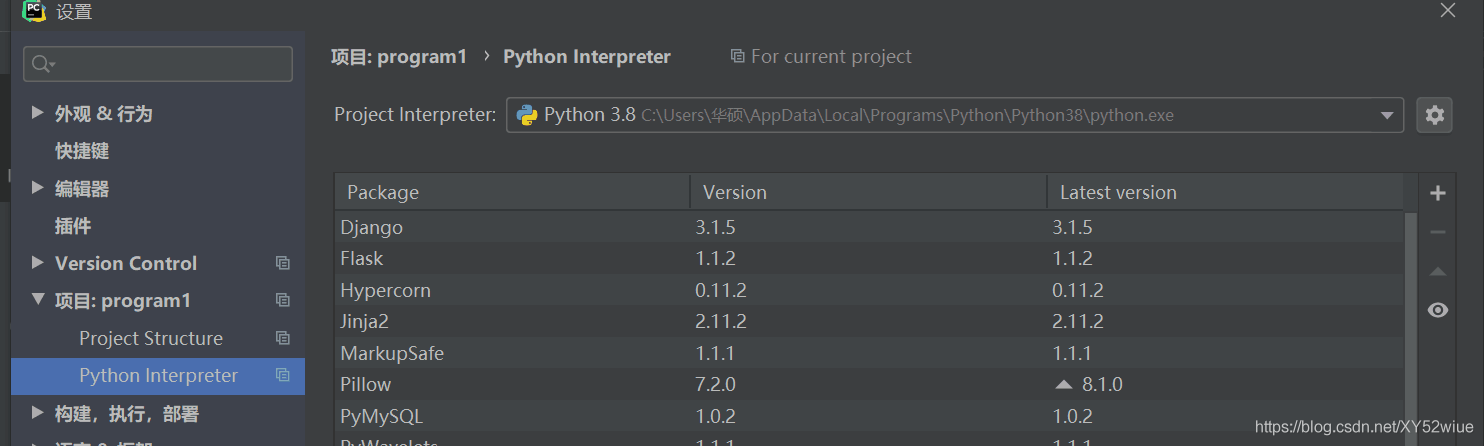
Task: Click the plus icon to install package
Action: pos(1437,193)
